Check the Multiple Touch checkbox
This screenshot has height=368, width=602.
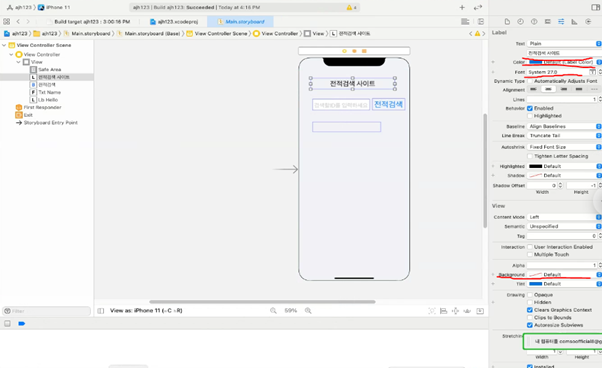tap(530, 254)
